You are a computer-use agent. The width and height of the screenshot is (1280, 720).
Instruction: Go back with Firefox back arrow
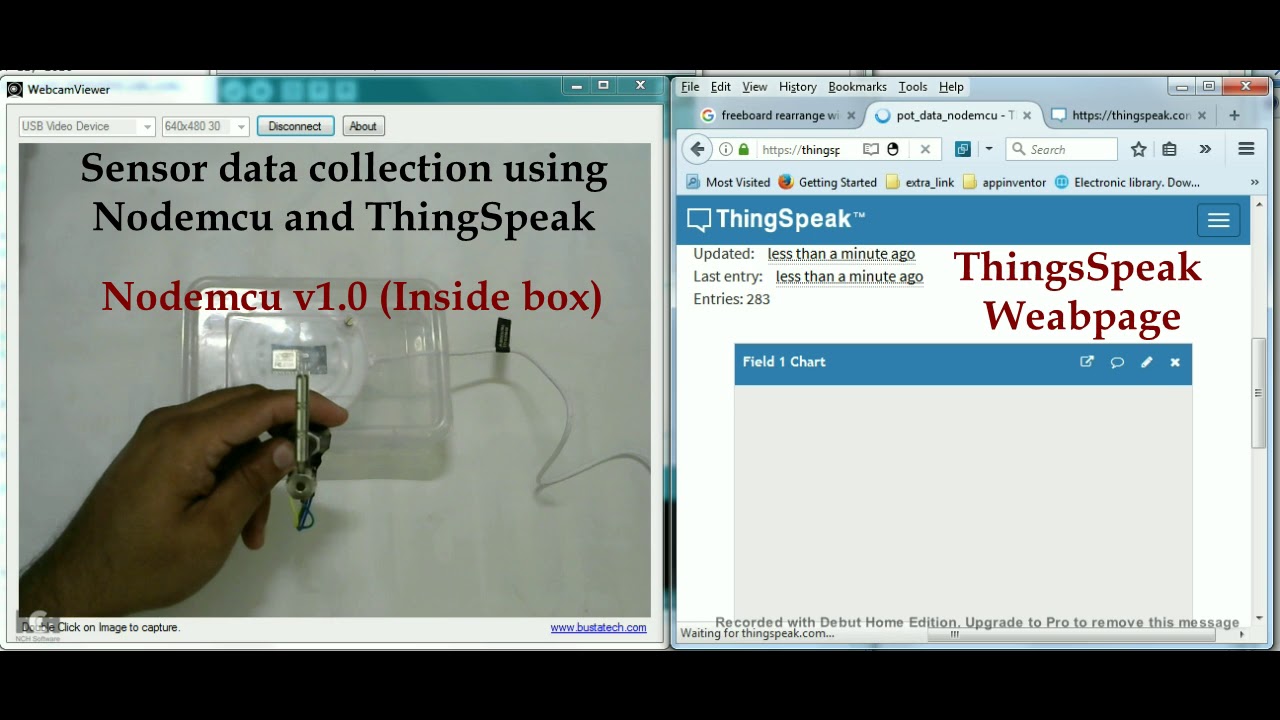pos(697,149)
